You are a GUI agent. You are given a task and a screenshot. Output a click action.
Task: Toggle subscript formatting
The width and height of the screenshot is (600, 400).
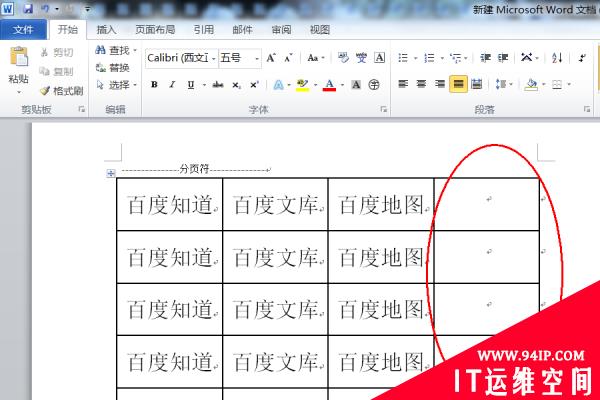[236, 85]
